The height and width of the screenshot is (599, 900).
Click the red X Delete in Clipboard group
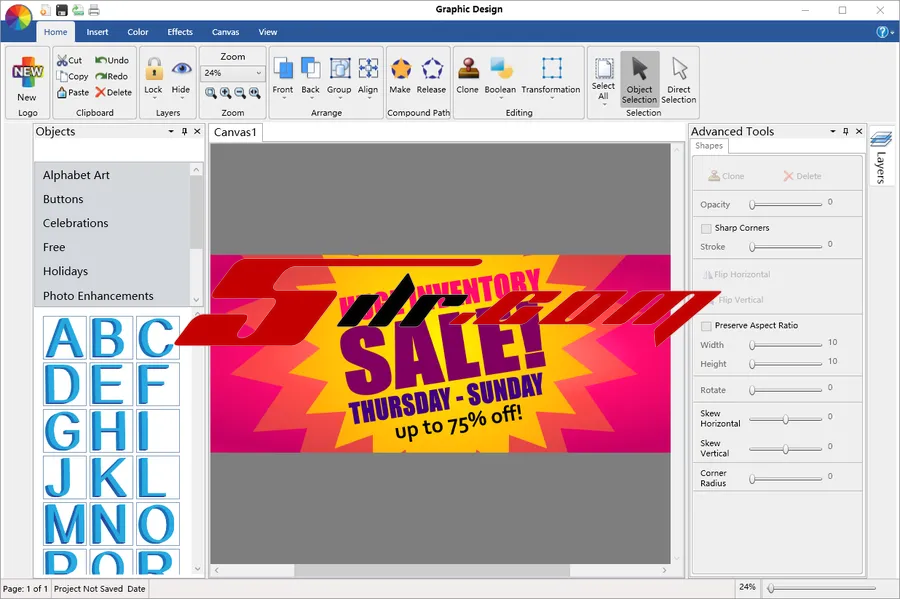(114, 92)
